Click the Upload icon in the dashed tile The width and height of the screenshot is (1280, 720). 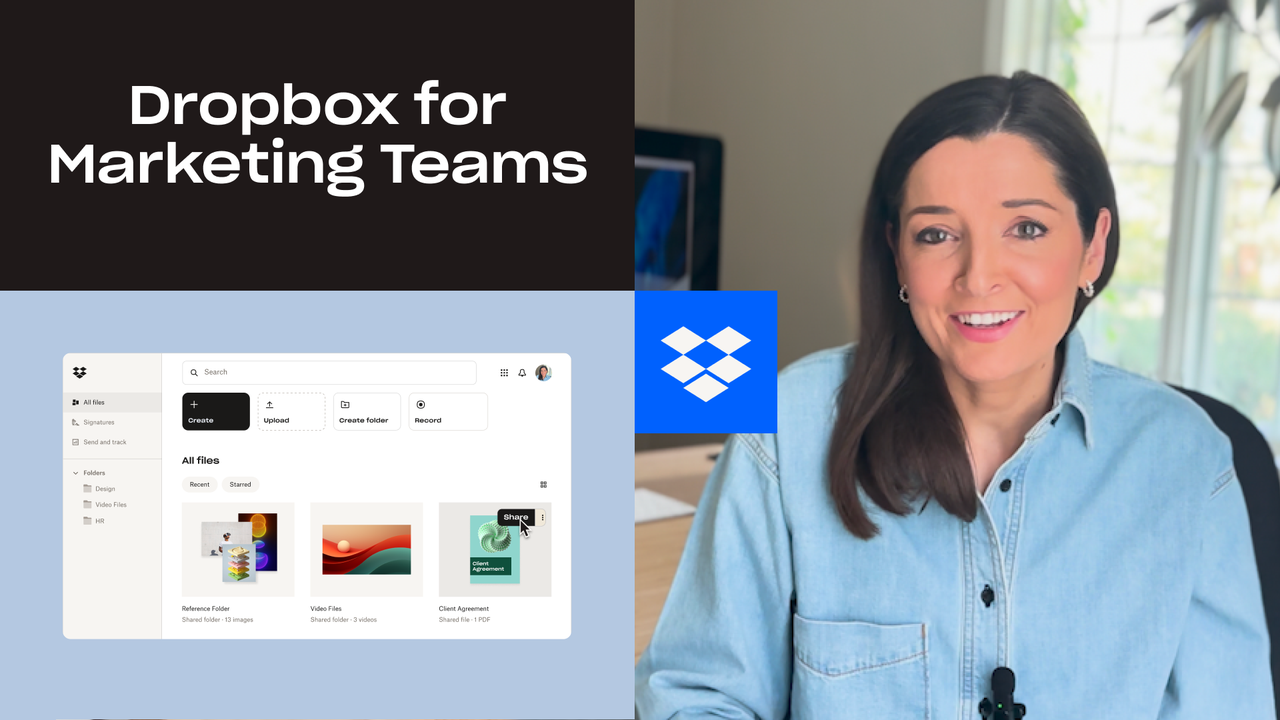pyautogui.click(x=269, y=404)
